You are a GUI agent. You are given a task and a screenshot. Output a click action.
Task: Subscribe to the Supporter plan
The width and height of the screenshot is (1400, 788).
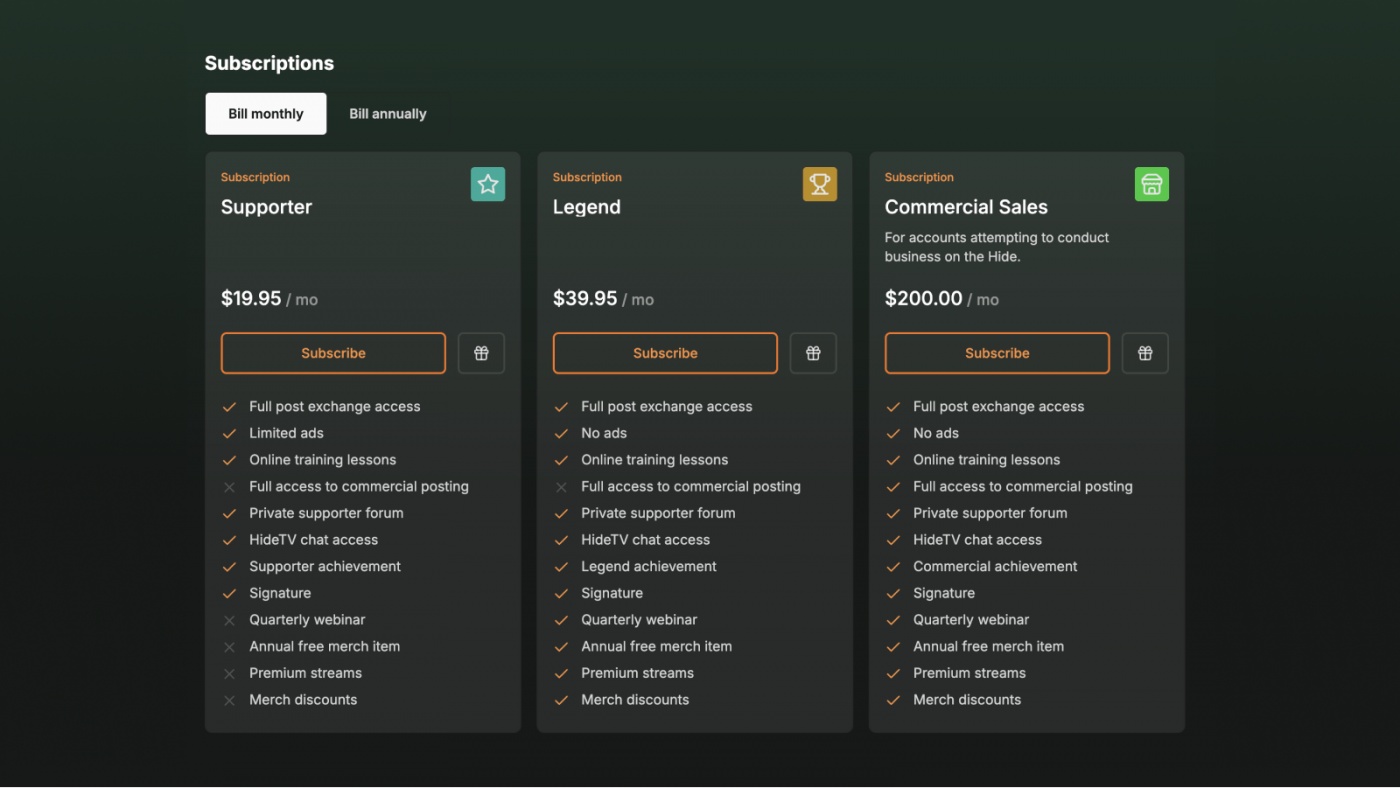333,353
